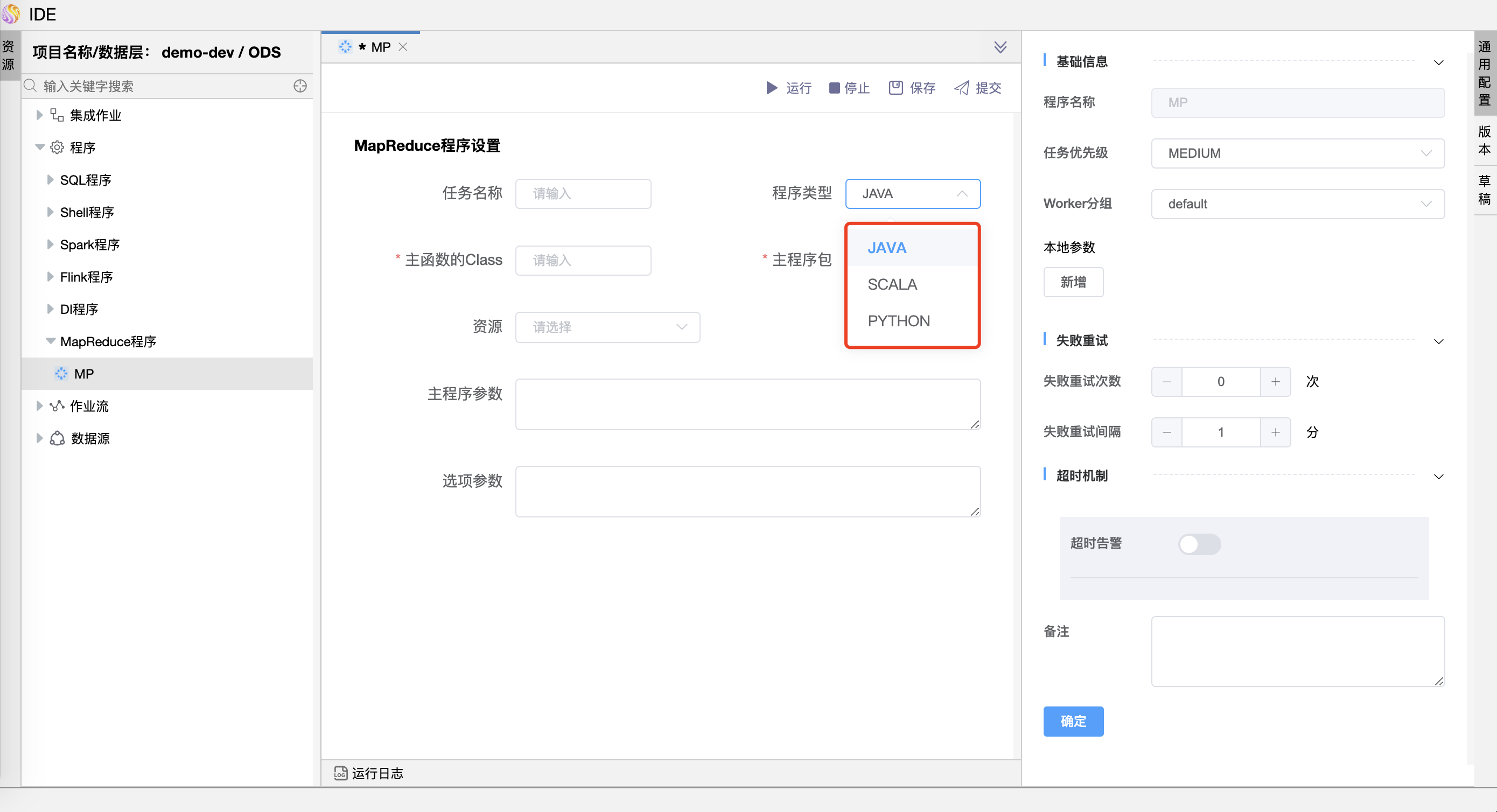Click the 新增 local parameter button
1497x812 pixels.
[x=1073, y=282]
